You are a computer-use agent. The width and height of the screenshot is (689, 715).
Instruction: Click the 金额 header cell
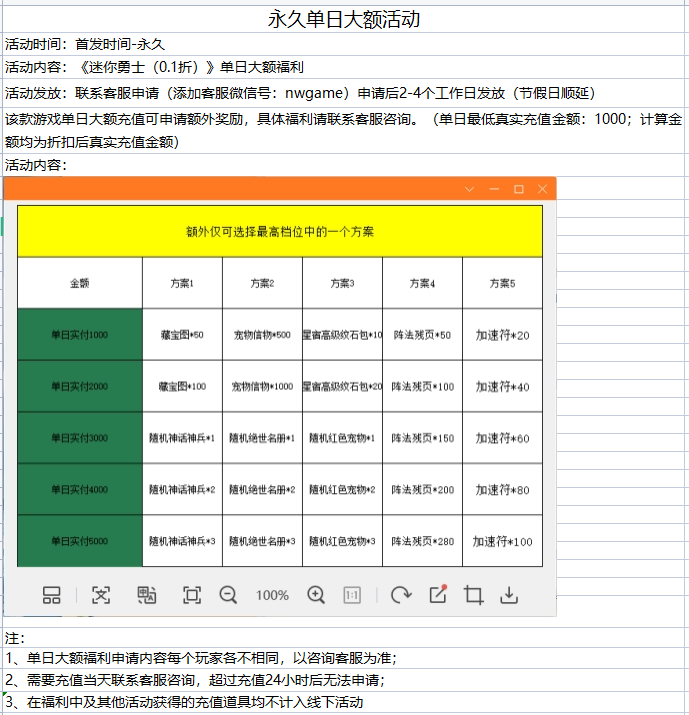click(x=80, y=283)
